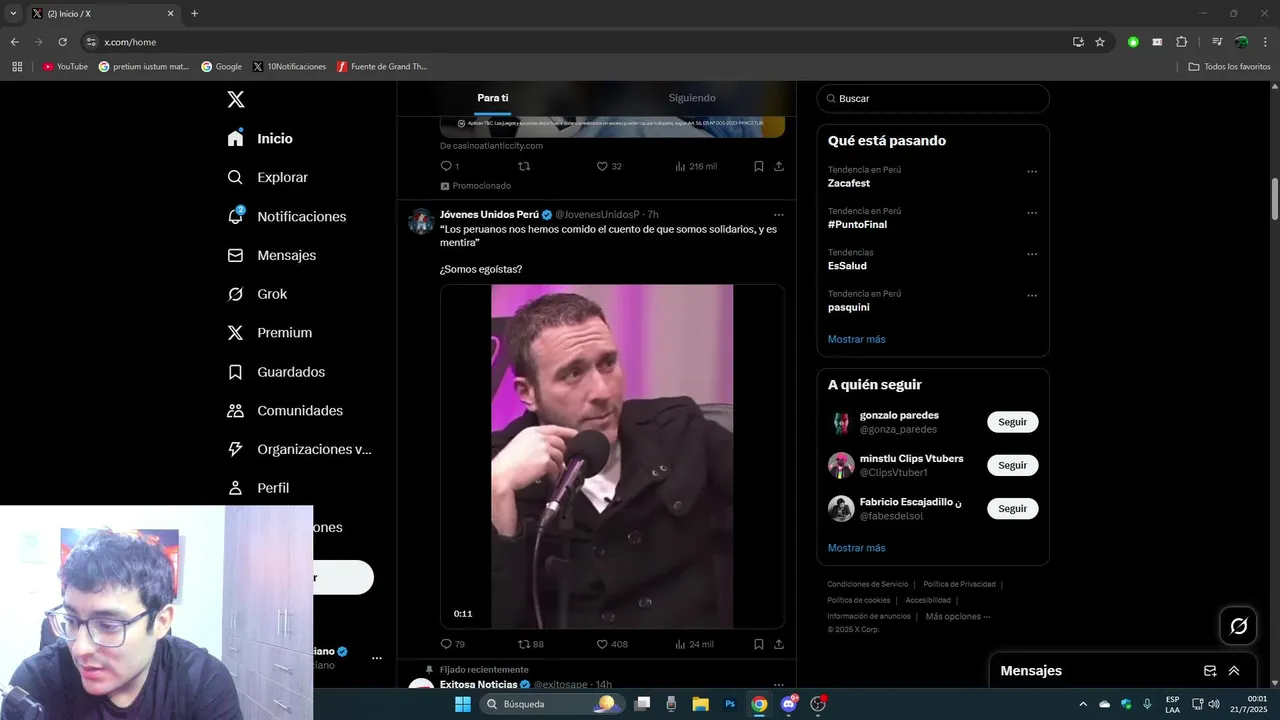Open Photoshop from the taskbar

[730, 704]
